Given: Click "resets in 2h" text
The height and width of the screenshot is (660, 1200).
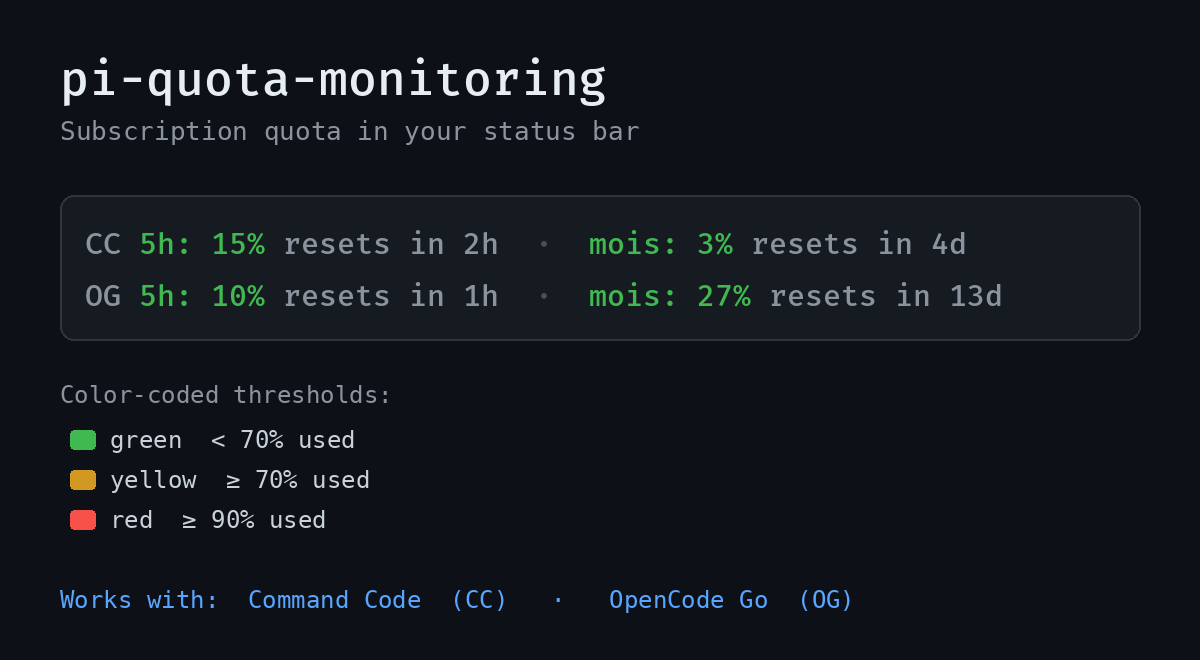Looking at the screenshot, I should 391,245.
